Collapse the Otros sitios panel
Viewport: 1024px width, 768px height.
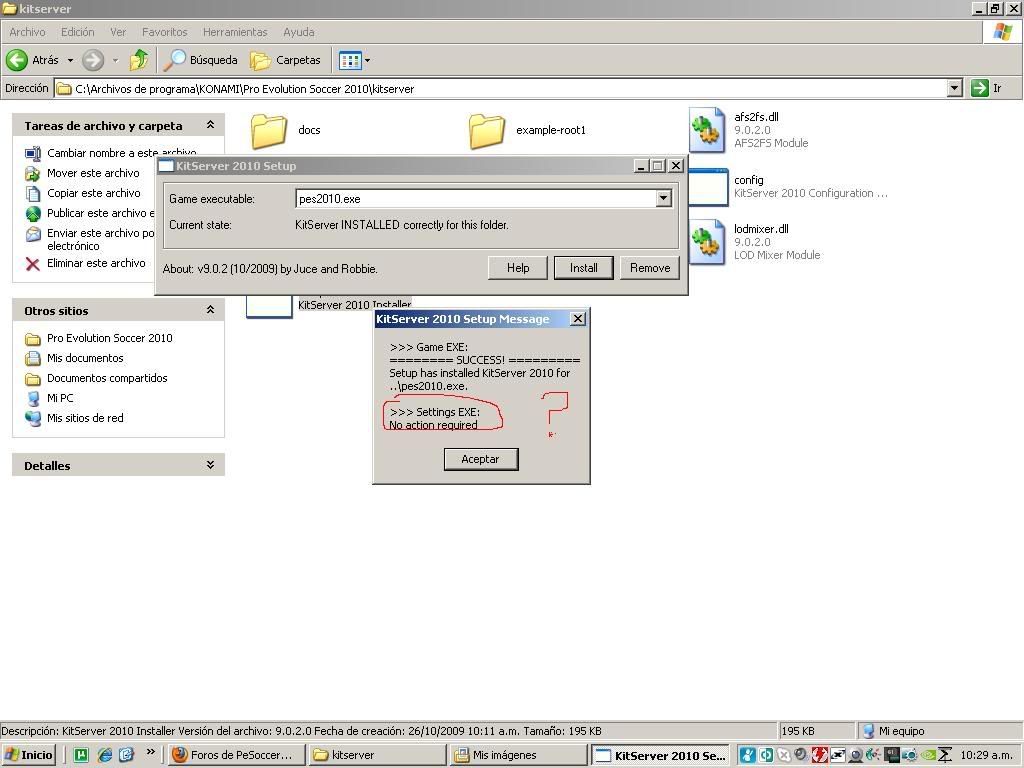[210, 310]
